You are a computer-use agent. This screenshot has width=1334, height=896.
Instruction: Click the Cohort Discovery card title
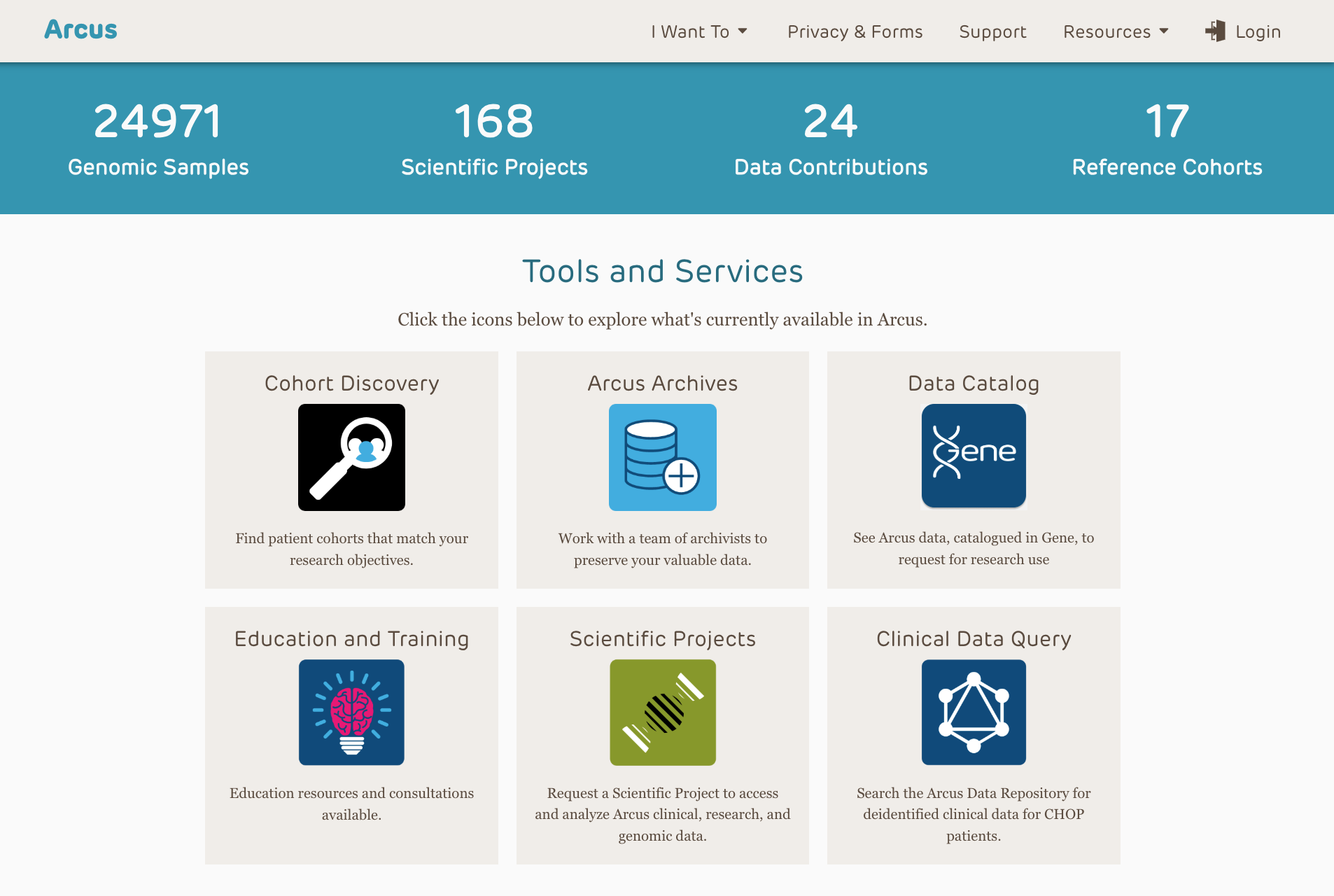pyautogui.click(x=351, y=383)
